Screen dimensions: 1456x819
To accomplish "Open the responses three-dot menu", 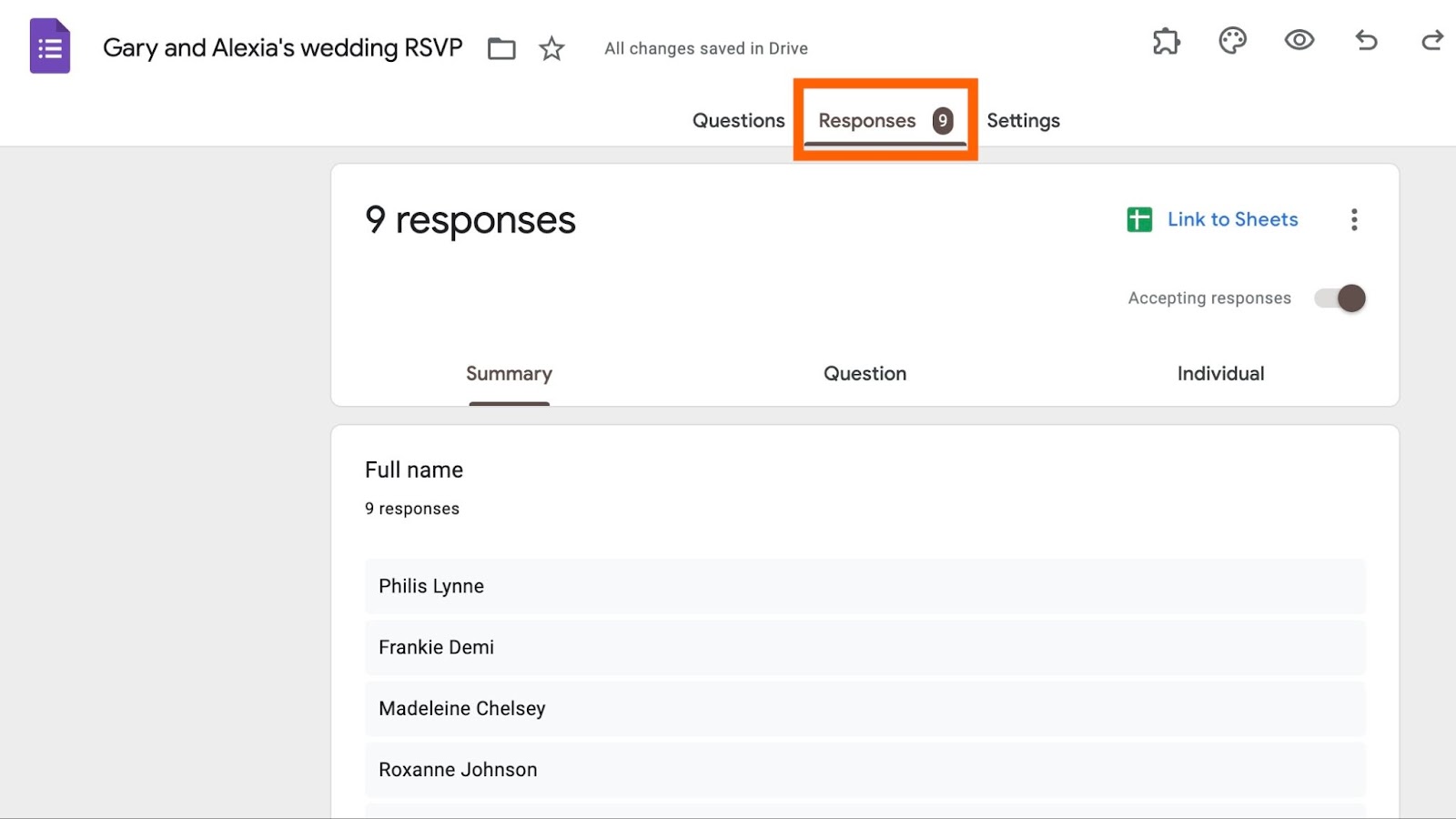I will tap(1354, 219).
